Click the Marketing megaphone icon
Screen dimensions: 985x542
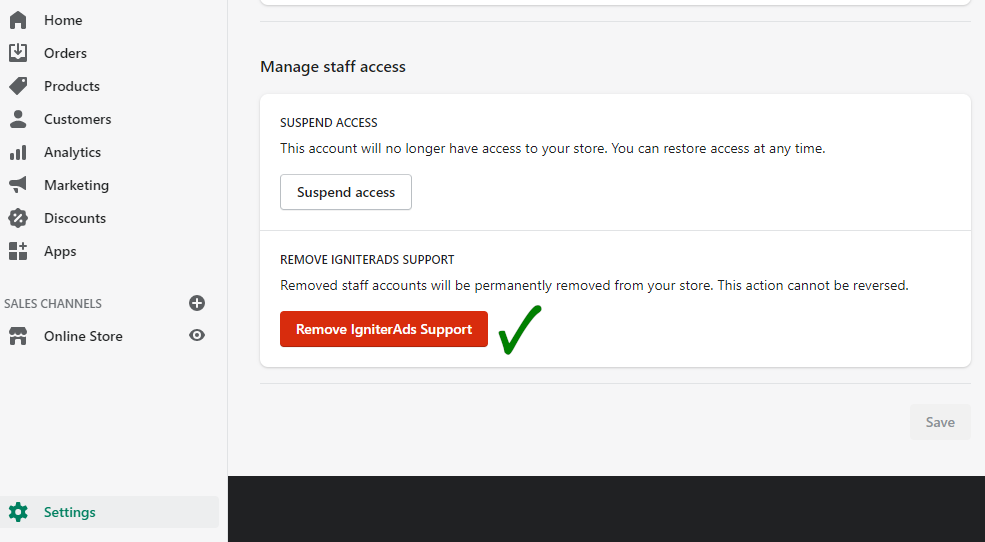(x=18, y=185)
